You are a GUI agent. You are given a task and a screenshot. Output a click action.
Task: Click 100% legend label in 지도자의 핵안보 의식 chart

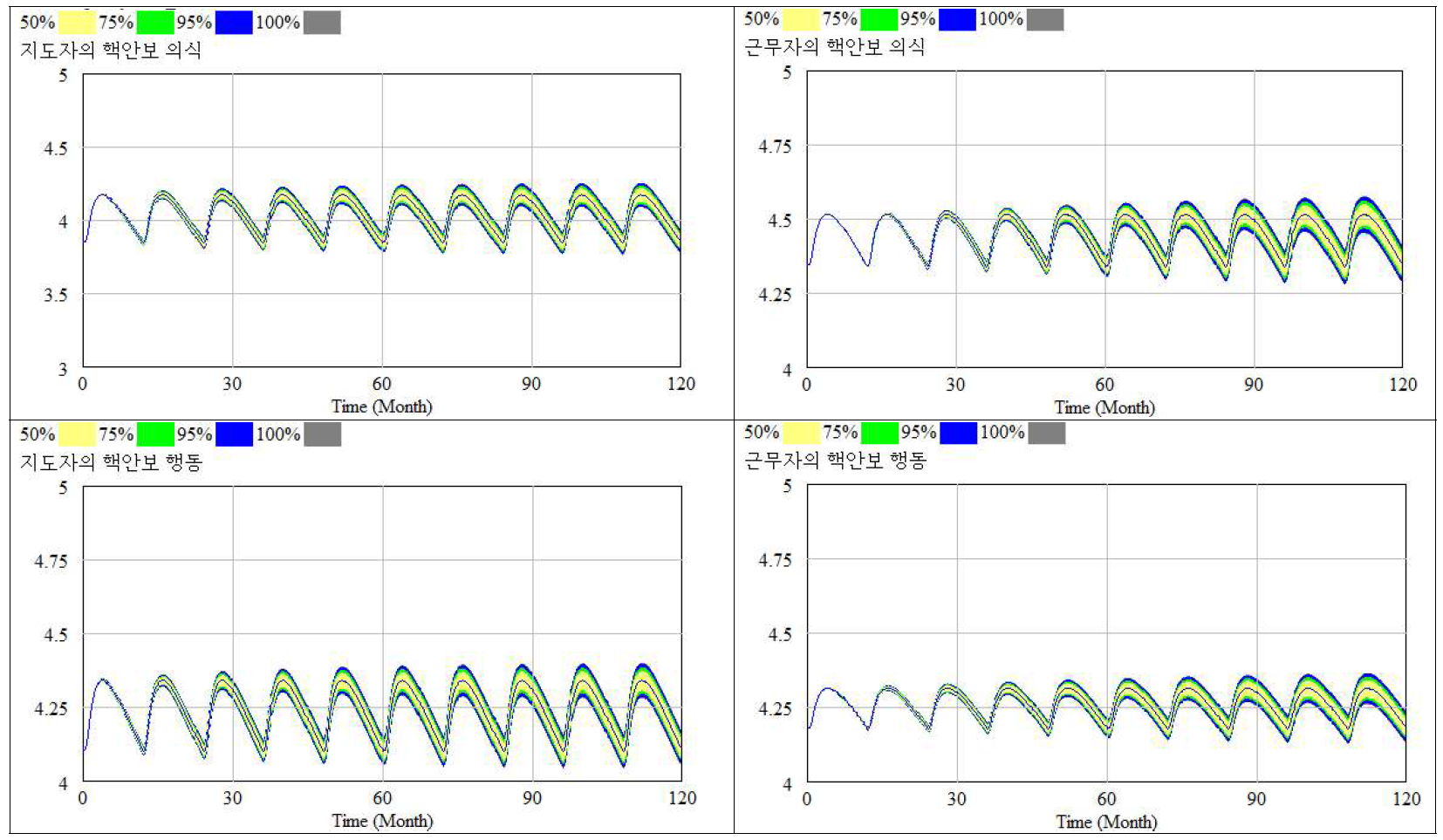tap(277, 23)
